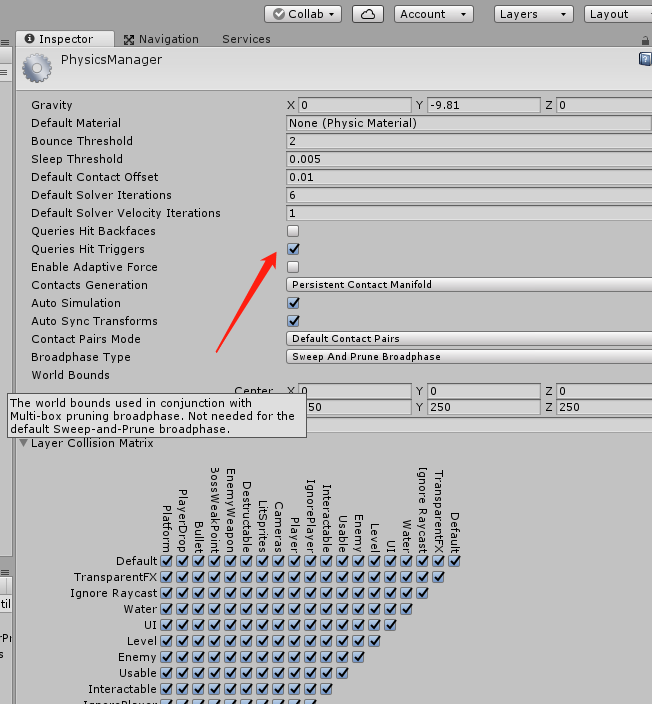Uncheck Auto Simulation
The height and width of the screenshot is (704, 652).
[x=293, y=303]
